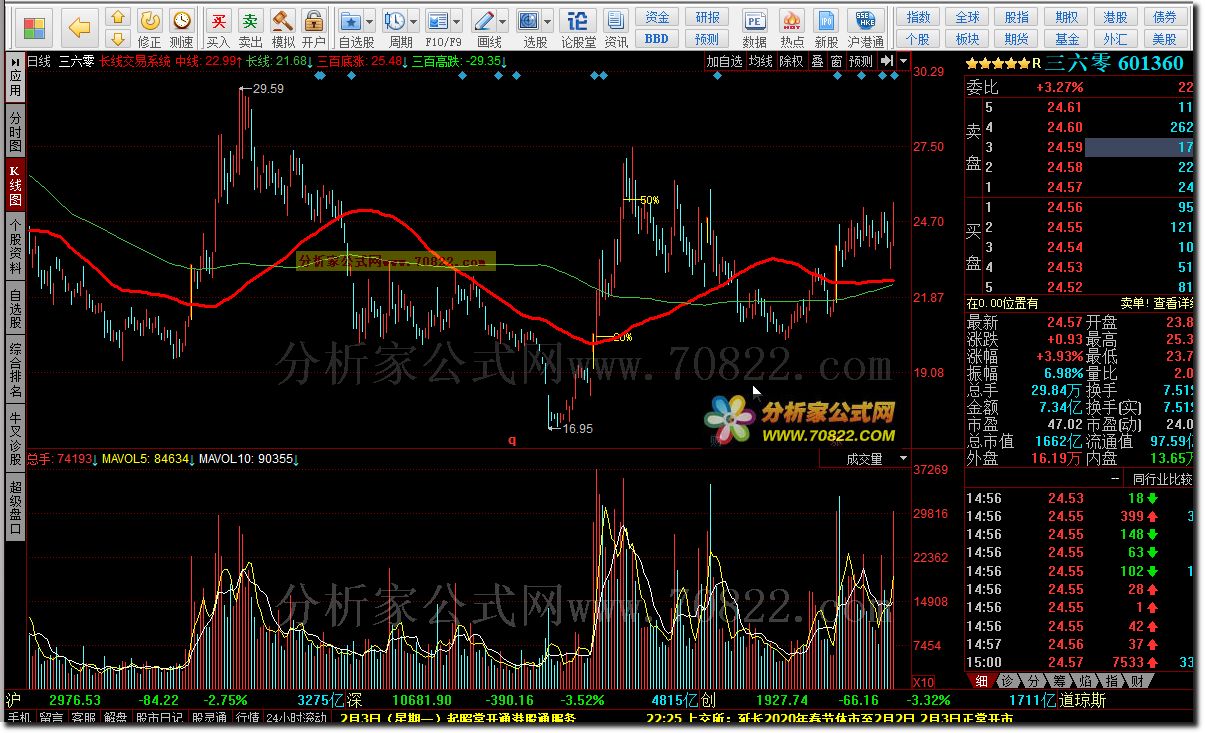Click the 板块 sector button
Screen dimensions: 1205x733
967,39
